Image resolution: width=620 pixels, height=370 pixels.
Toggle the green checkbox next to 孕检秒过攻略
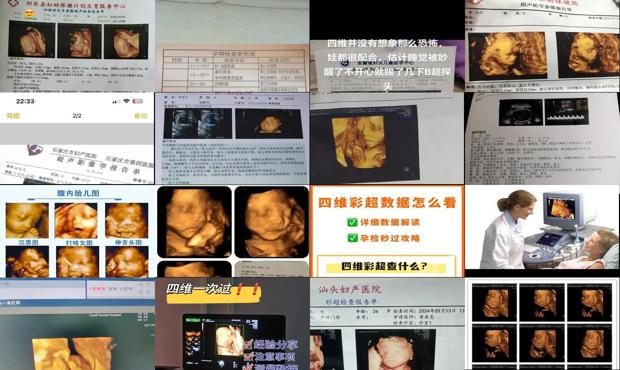click(x=352, y=238)
